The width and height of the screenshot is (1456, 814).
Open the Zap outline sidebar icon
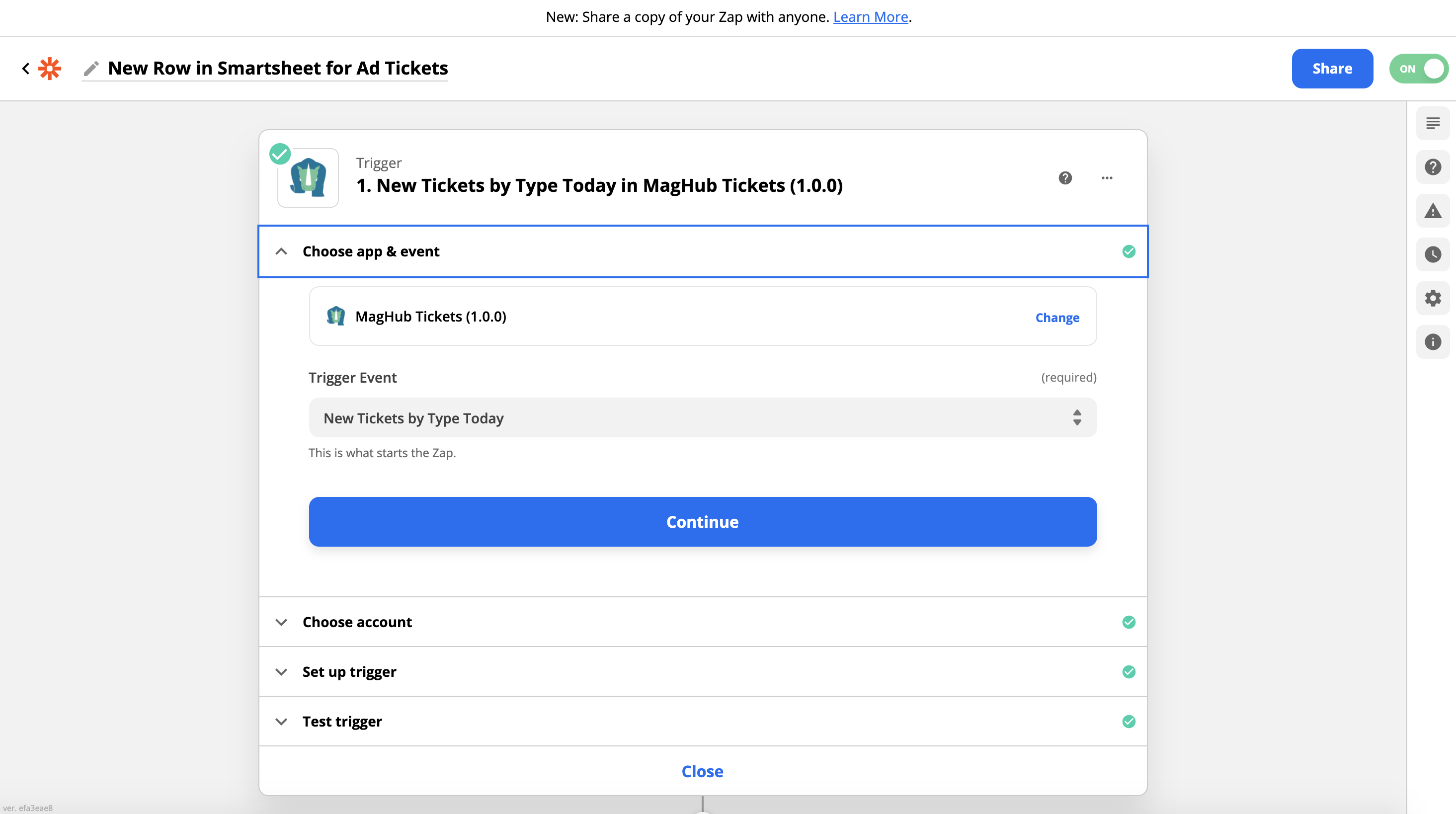[x=1432, y=123]
